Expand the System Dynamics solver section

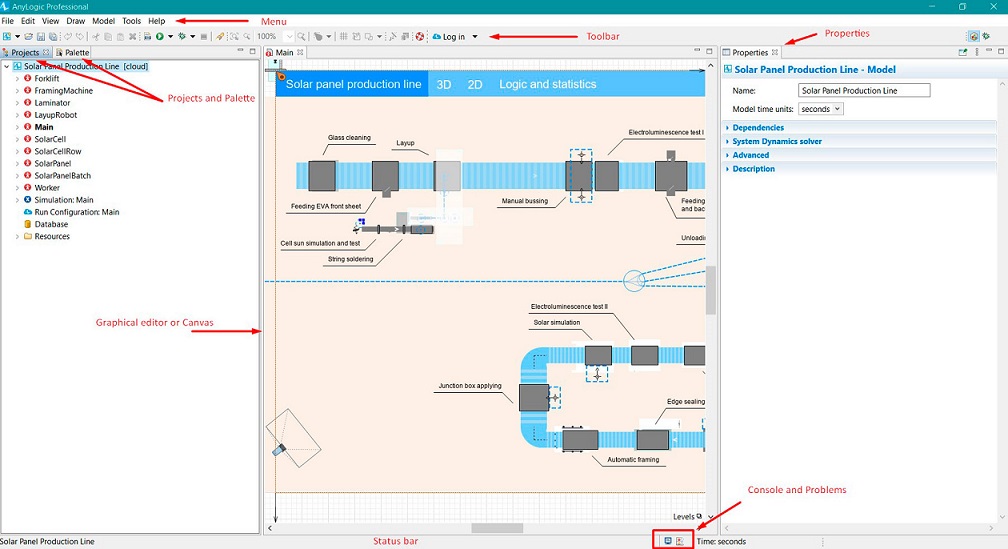[777, 142]
